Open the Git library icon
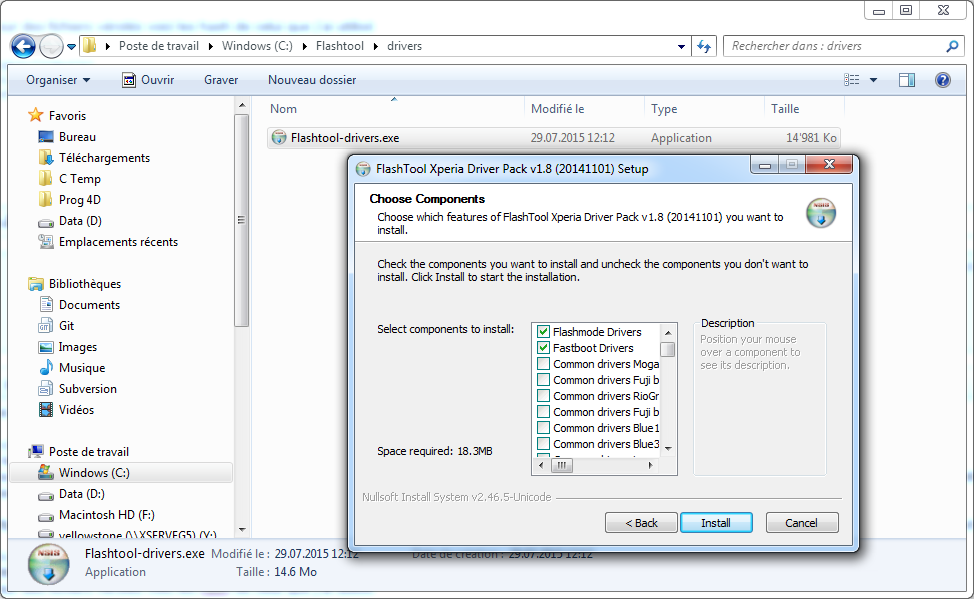 pos(46,326)
